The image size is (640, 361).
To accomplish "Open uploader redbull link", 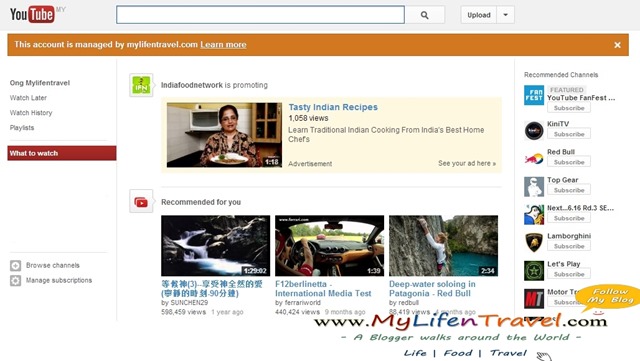I will [408, 303].
